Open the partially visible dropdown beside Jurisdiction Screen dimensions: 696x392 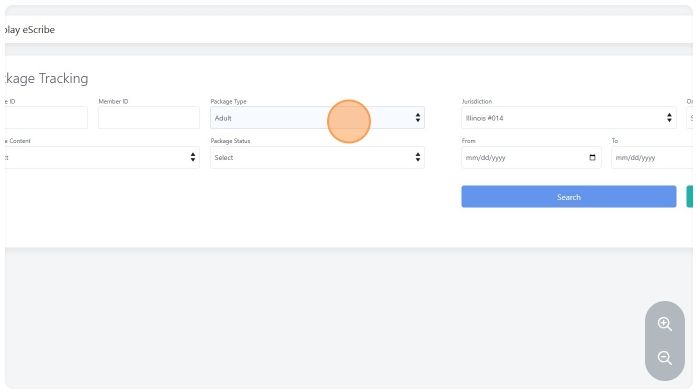point(690,118)
